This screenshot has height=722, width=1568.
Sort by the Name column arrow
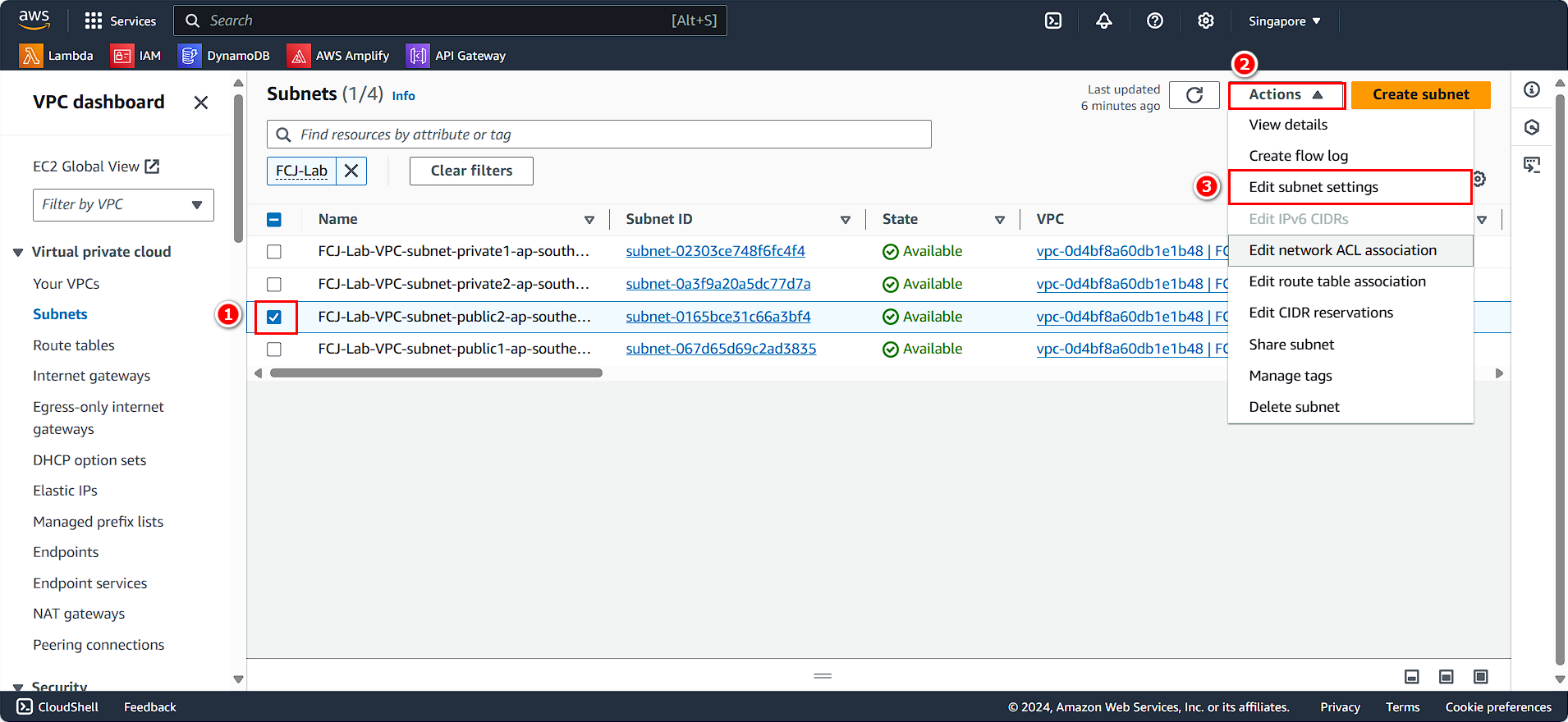pyautogui.click(x=589, y=220)
